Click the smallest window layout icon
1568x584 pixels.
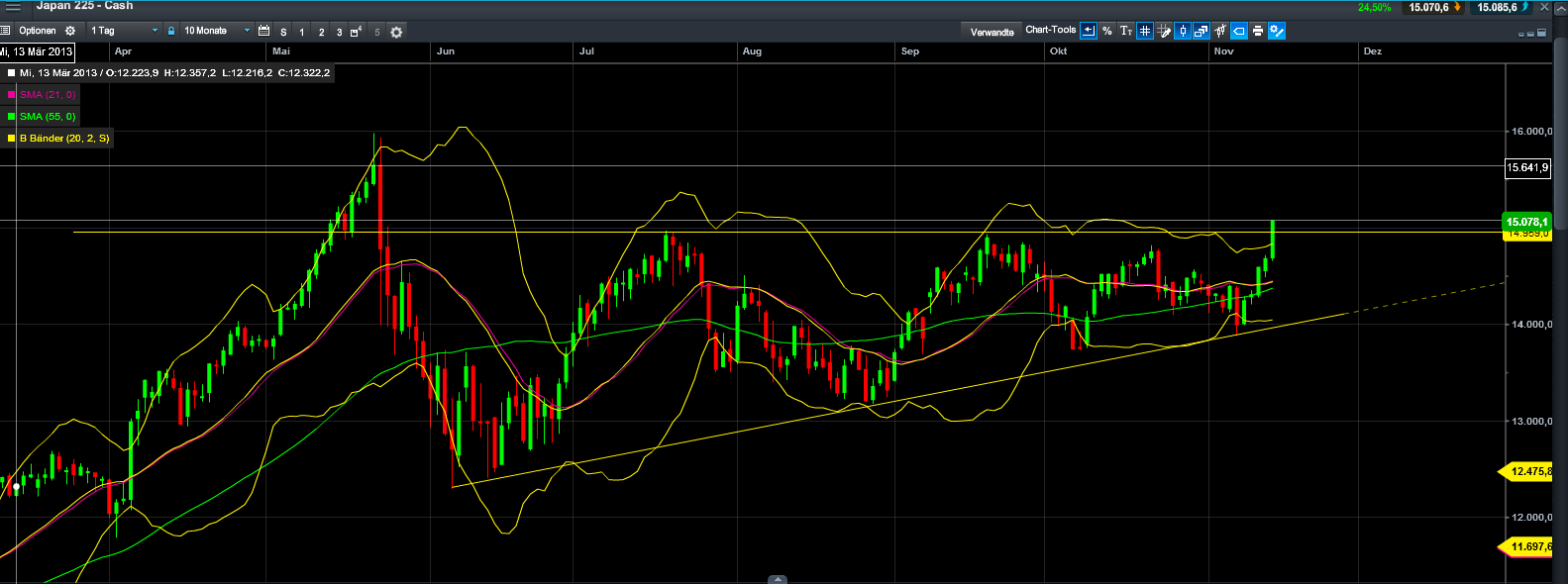click(1521, 35)
